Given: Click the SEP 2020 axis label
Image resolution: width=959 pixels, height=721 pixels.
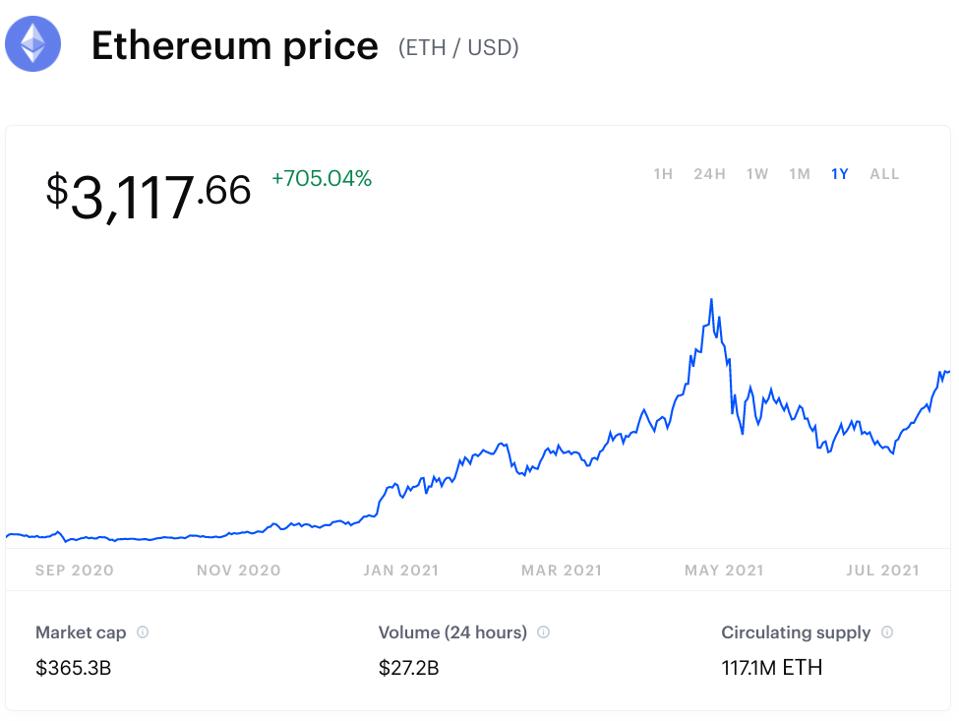Looking at the screenshot, I should click(74, 570).
